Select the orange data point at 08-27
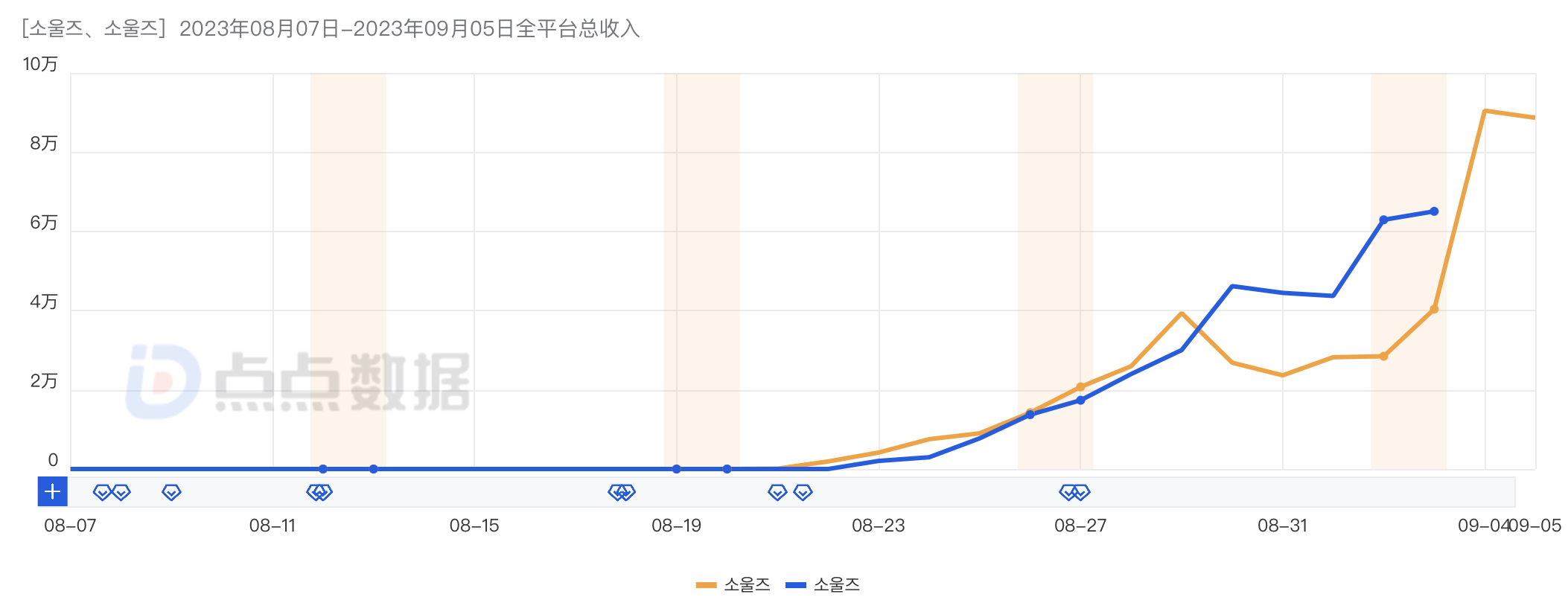The height and width of the screenshot is (606, 1568). (x=1080, y=387)
